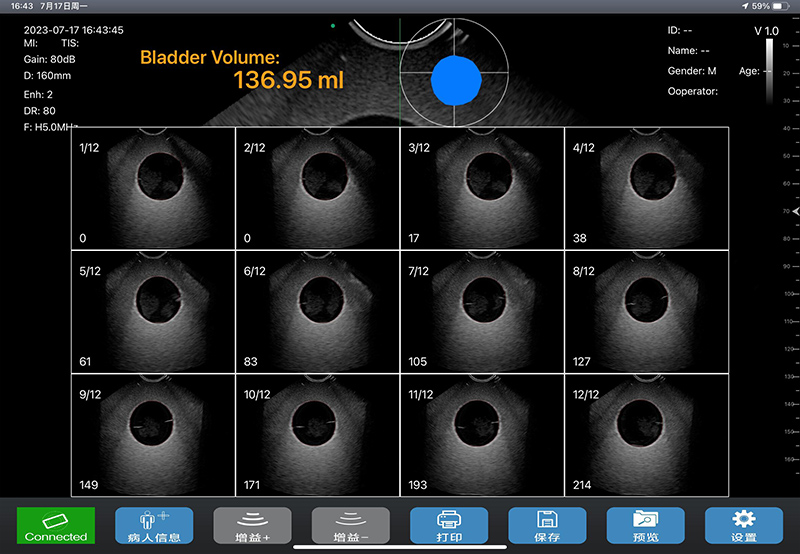This screenshot has width=800, height=554.
Task: Increase gain with 增益+ button
Action: click(252, 526)
